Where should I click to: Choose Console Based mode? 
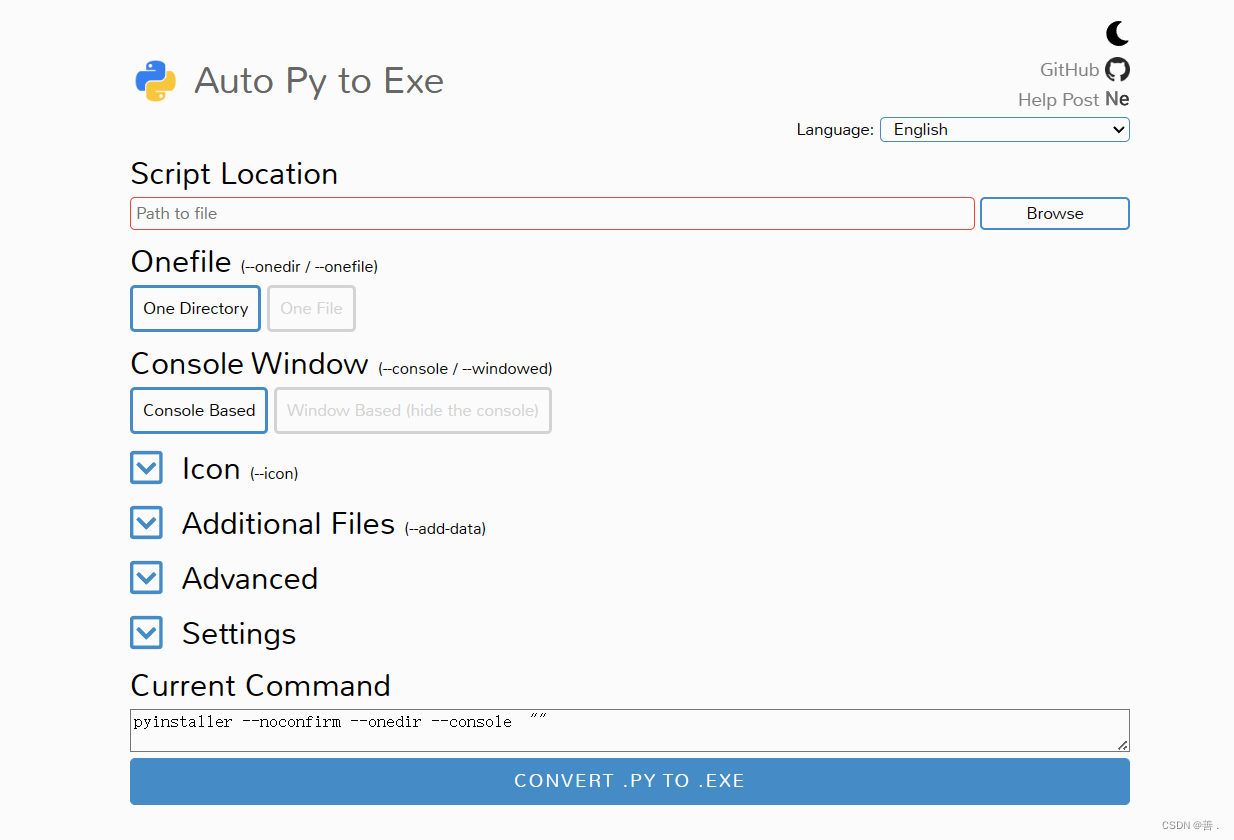pos(199,410)
